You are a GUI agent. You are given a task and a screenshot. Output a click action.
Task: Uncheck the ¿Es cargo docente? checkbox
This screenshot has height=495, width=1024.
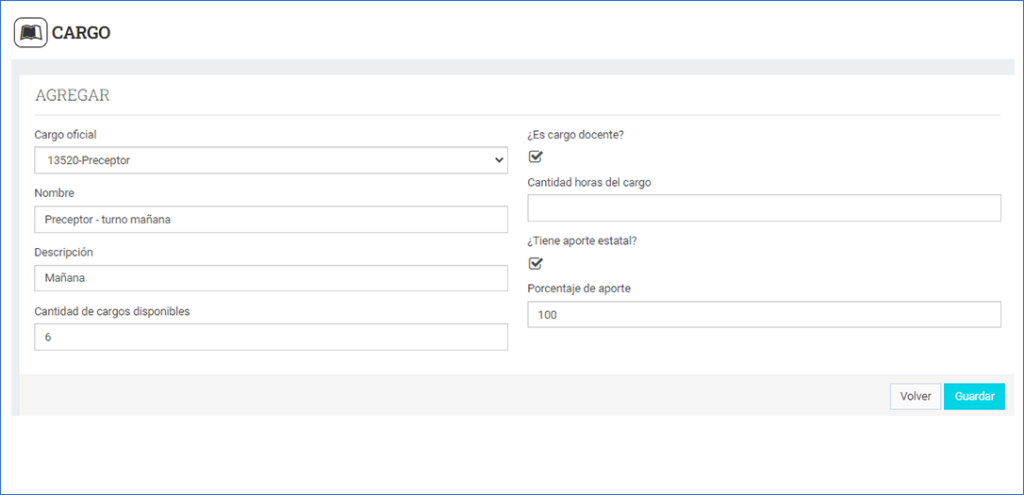point(535,156)
